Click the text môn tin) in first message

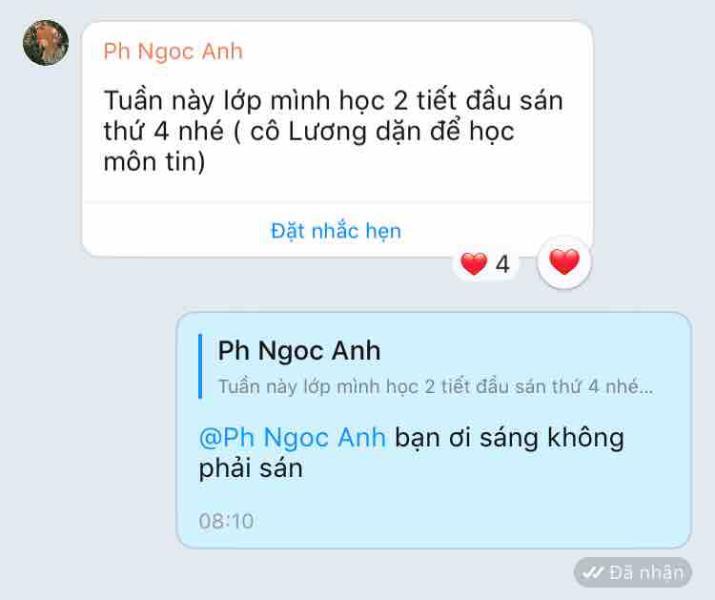pos(154,162)
